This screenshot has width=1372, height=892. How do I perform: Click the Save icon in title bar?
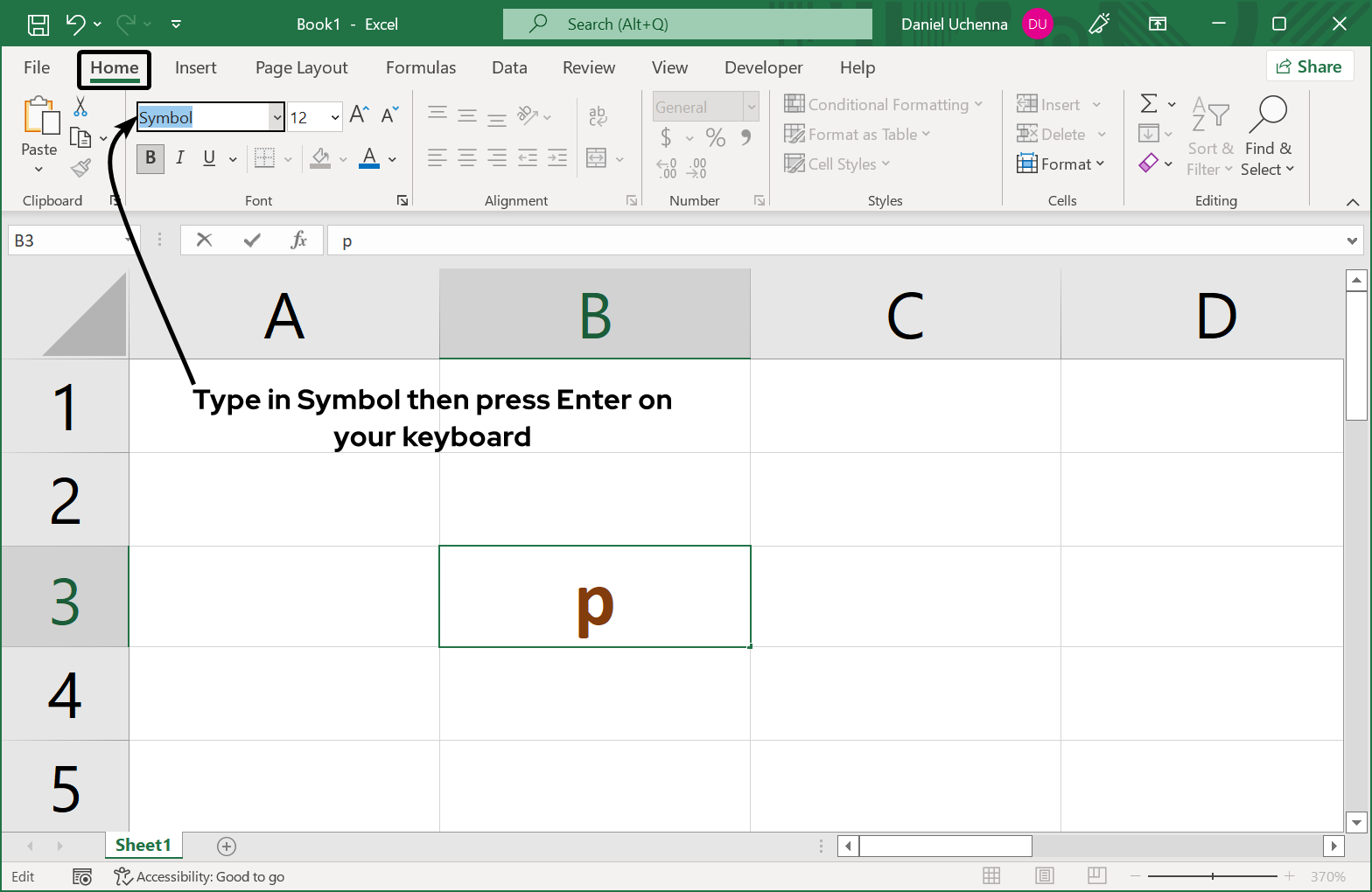(x=38, y=24)
